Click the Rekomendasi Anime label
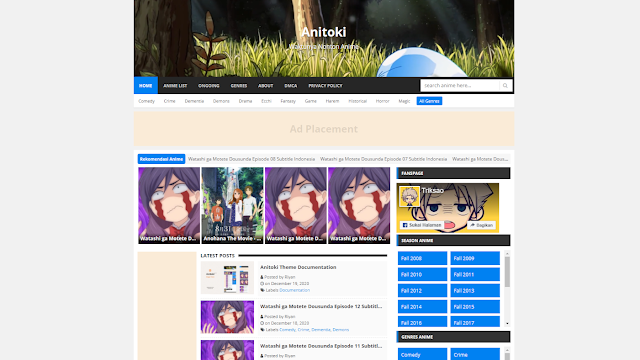Screen dimensions: 640x360 pos(161,159)
